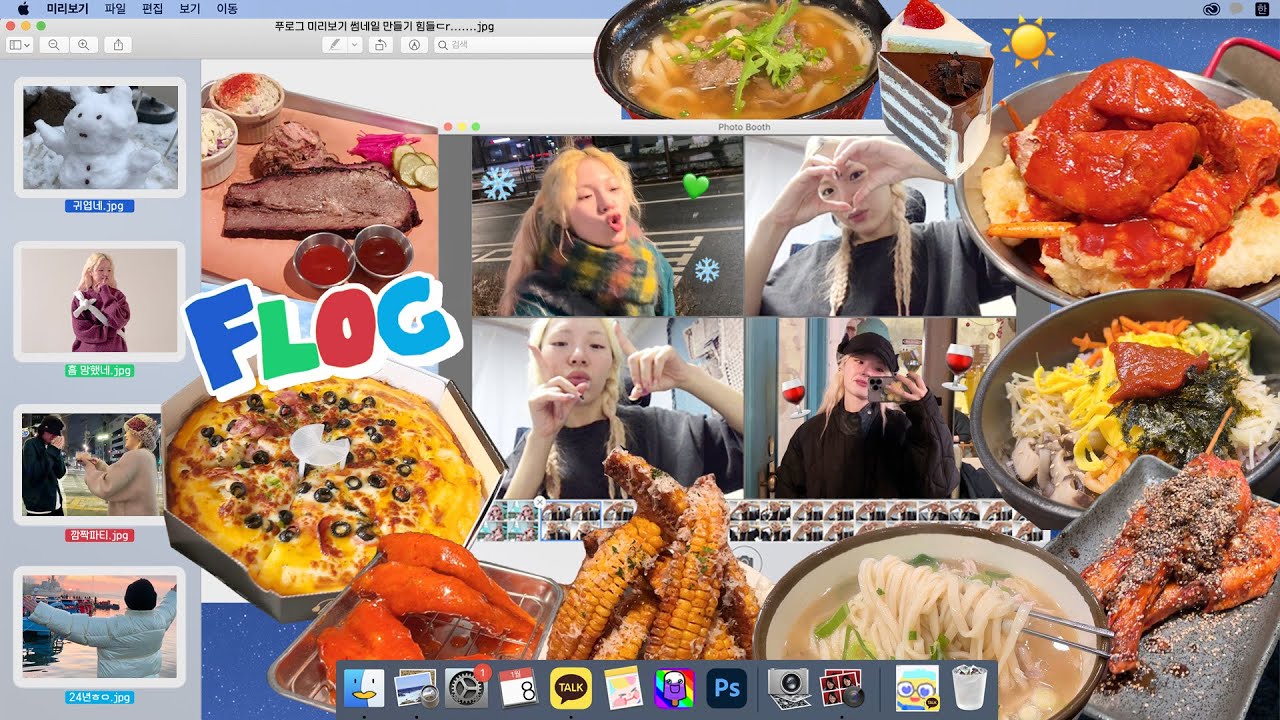Open the 보기 menu
The width and height of the screenshot is (1280, 720).
pos(190,8)
